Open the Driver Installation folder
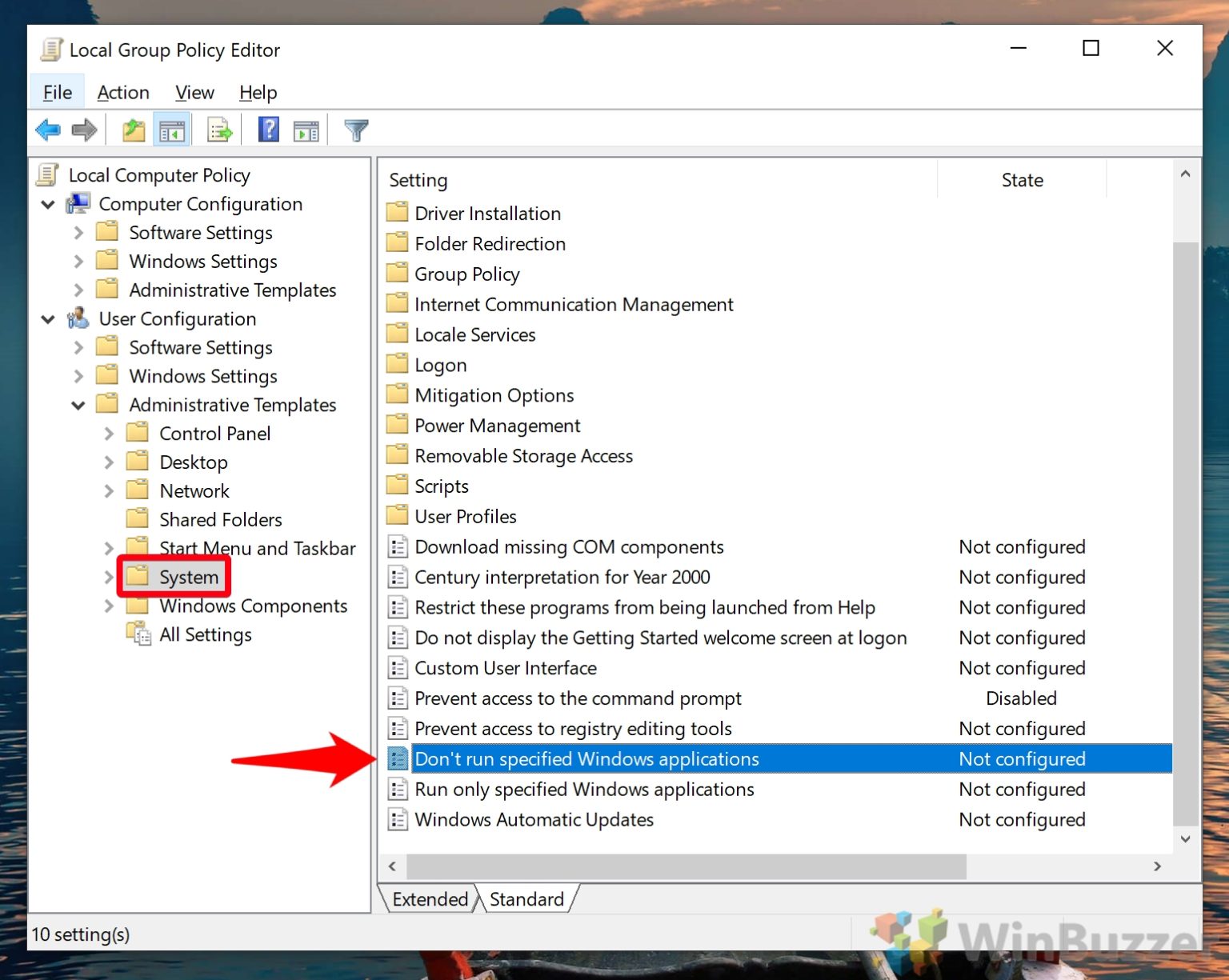 click(x=486, y=213)
